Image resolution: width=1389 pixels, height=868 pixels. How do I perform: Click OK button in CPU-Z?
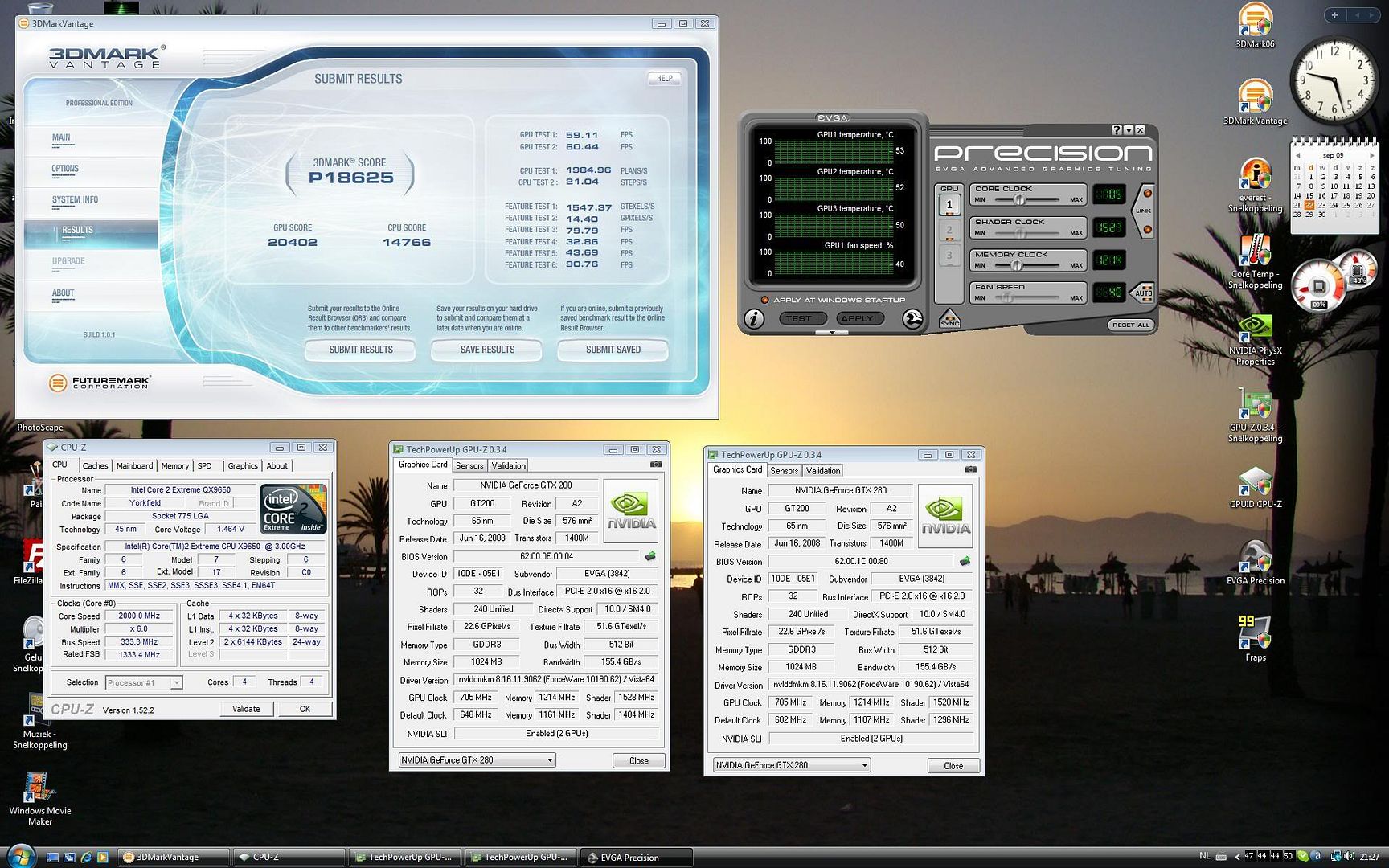[305, 709]
